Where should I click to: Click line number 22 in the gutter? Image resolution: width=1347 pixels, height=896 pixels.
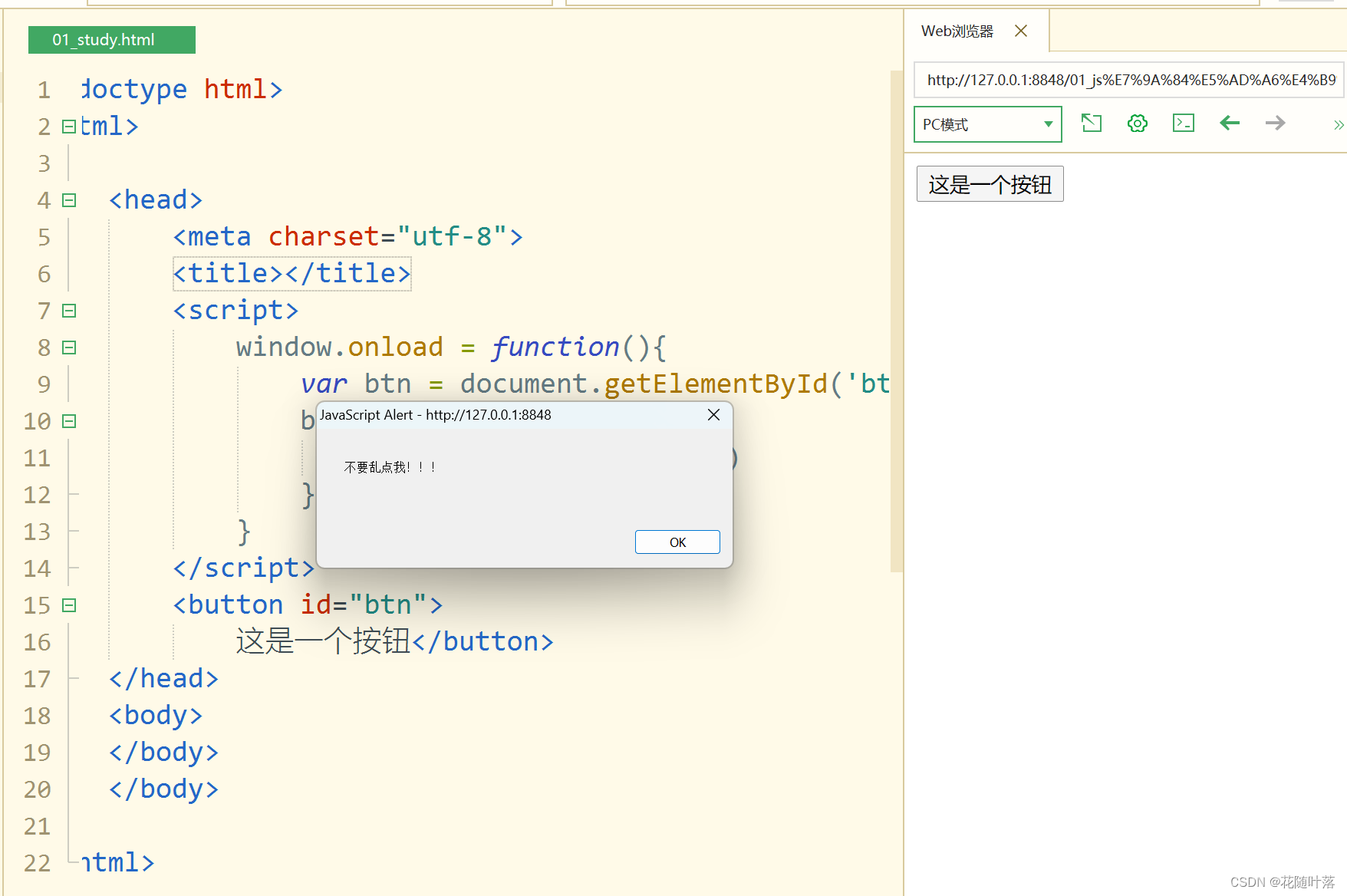click(37, 864)
